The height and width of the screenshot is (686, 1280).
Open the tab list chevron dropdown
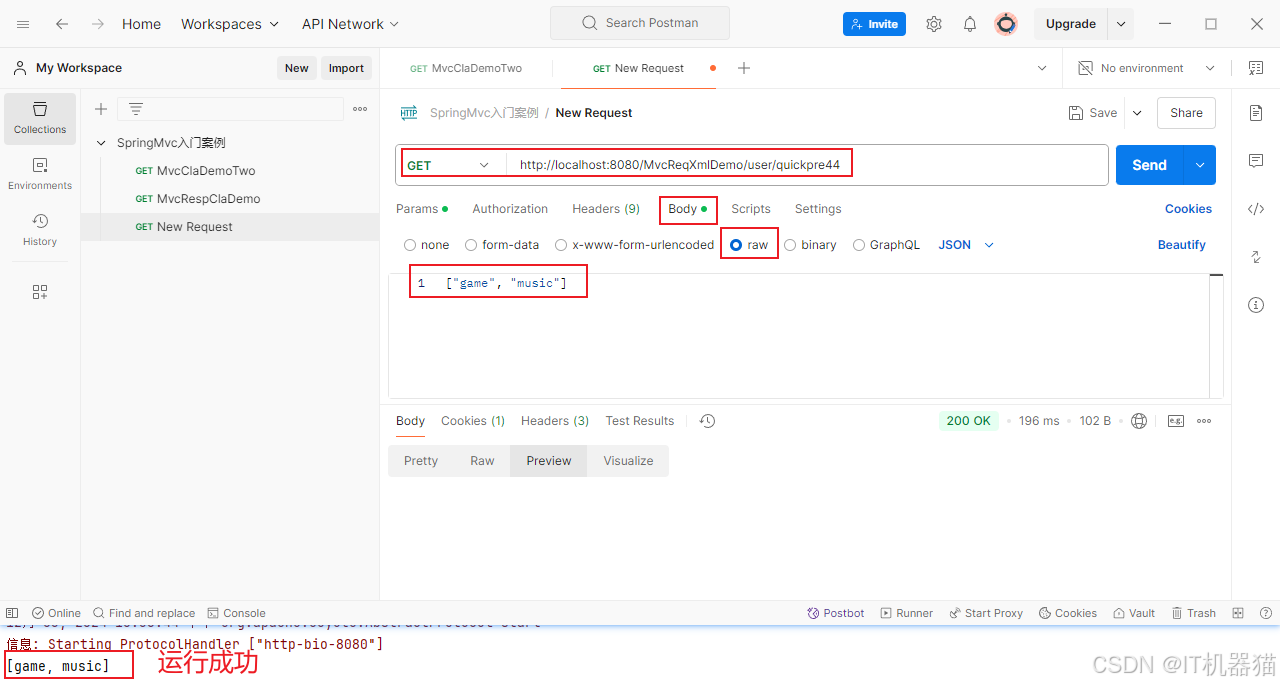tap(1042, 68)
